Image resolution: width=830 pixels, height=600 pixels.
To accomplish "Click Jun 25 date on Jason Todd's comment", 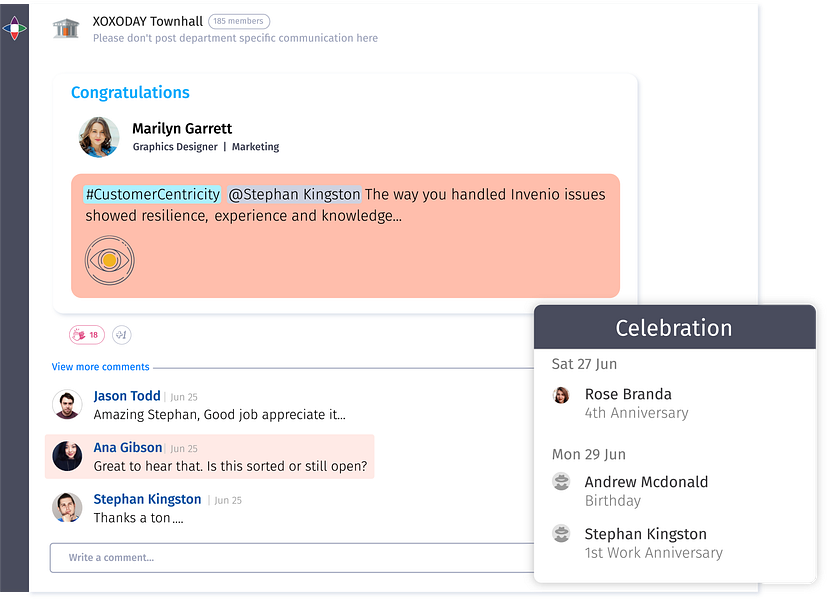I will [184, 397].
